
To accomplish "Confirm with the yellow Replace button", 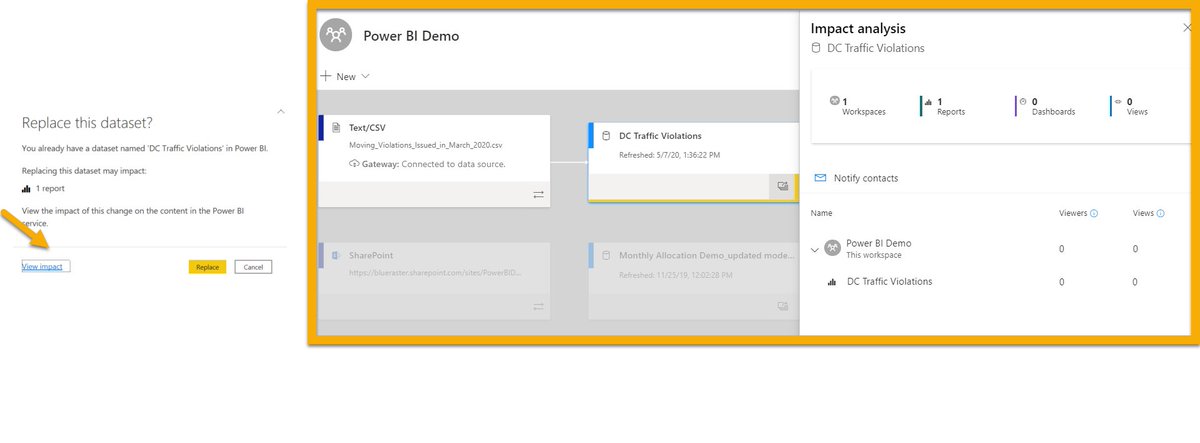I will (x=207, y=267).
